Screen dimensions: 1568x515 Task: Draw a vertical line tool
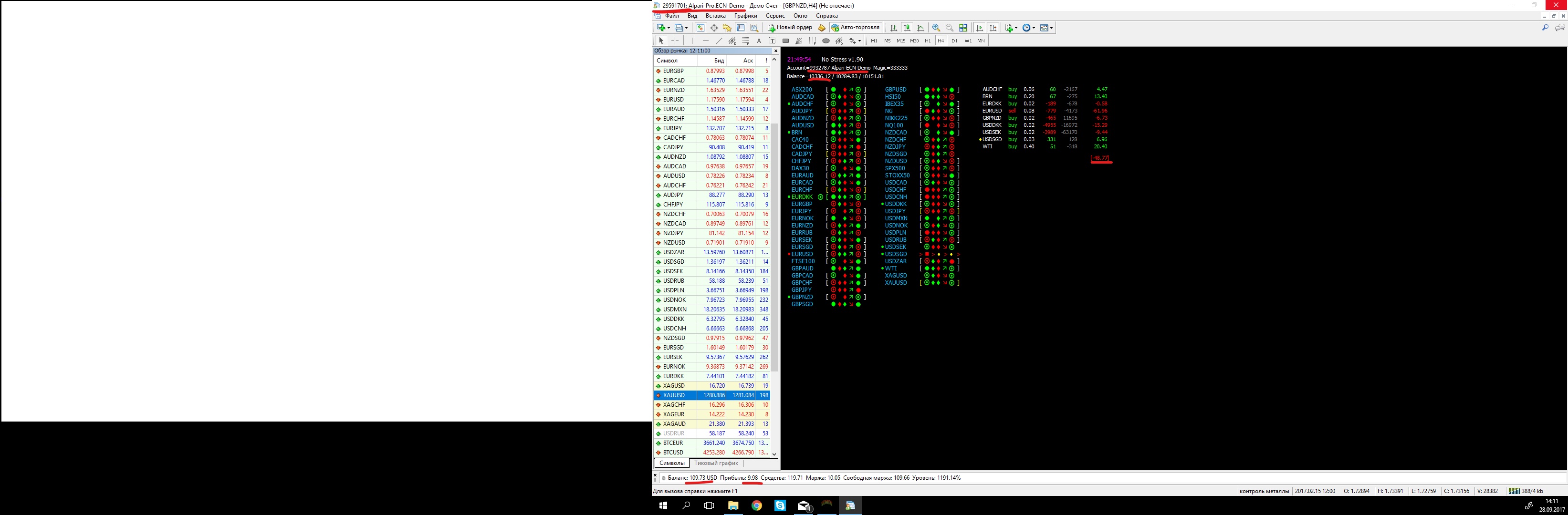(x=692, y=41)
